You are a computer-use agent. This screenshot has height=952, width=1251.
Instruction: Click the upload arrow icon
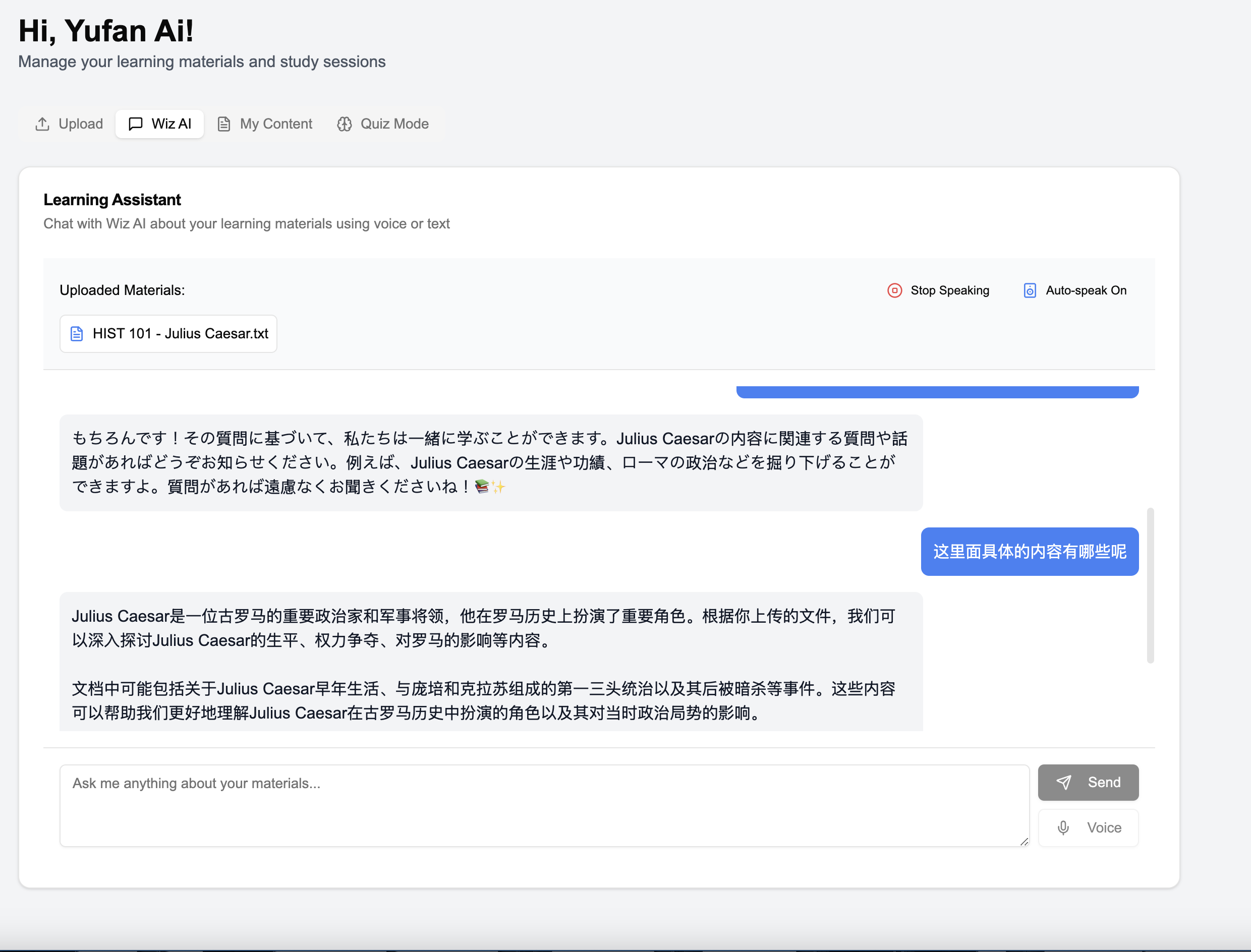(x=42, y=124)
